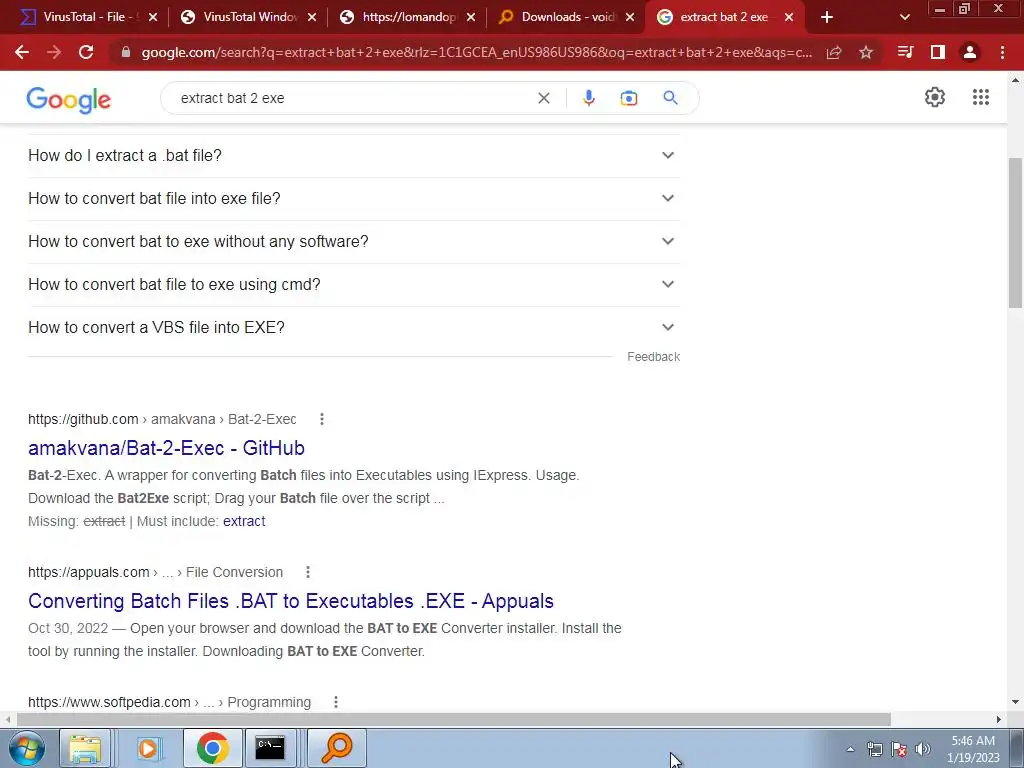Viewport: 1024px width, 768px height.
Task: Click the padlock site info icon
Action: [126, 52]
